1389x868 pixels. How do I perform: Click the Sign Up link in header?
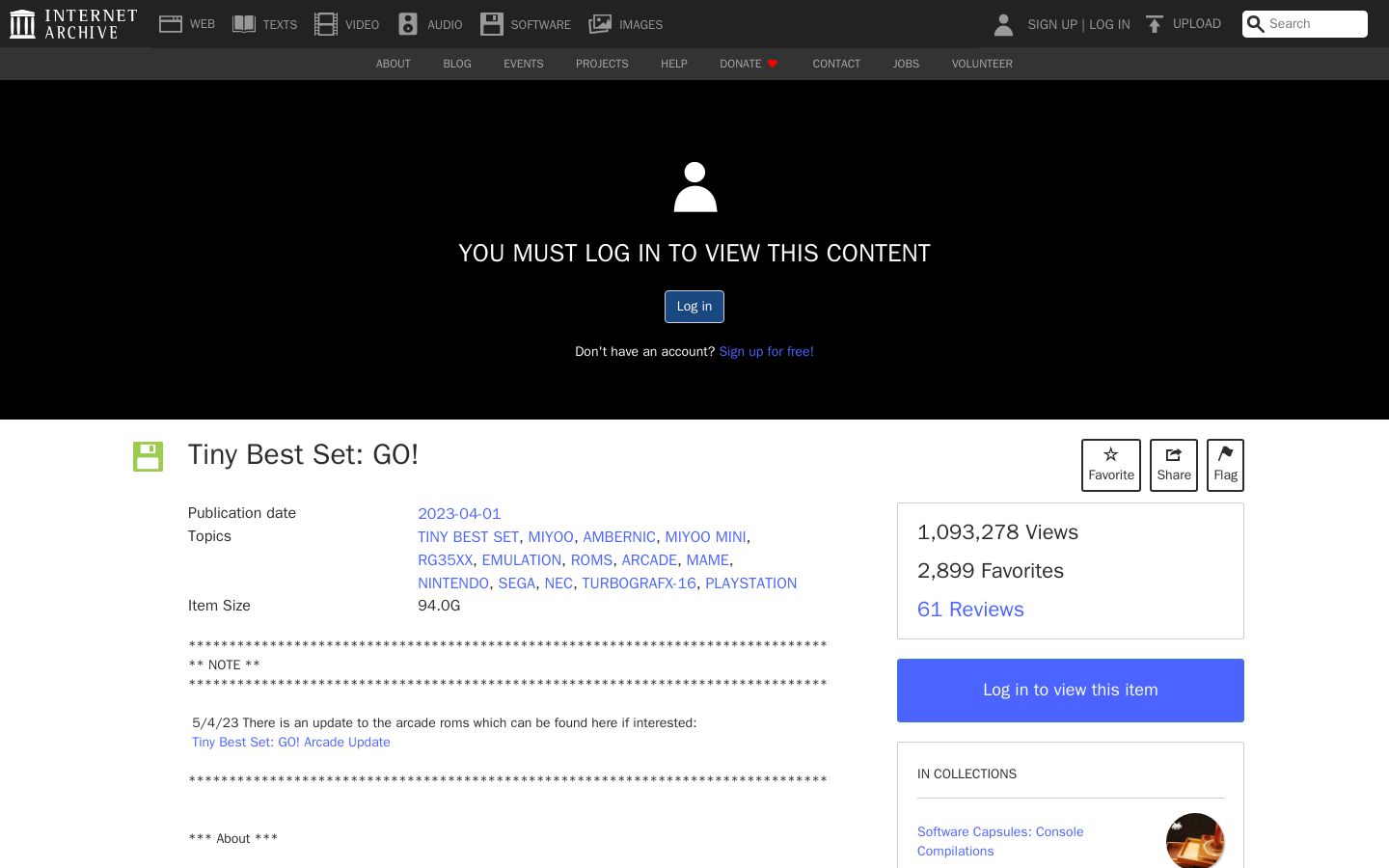pos(1052,24)
